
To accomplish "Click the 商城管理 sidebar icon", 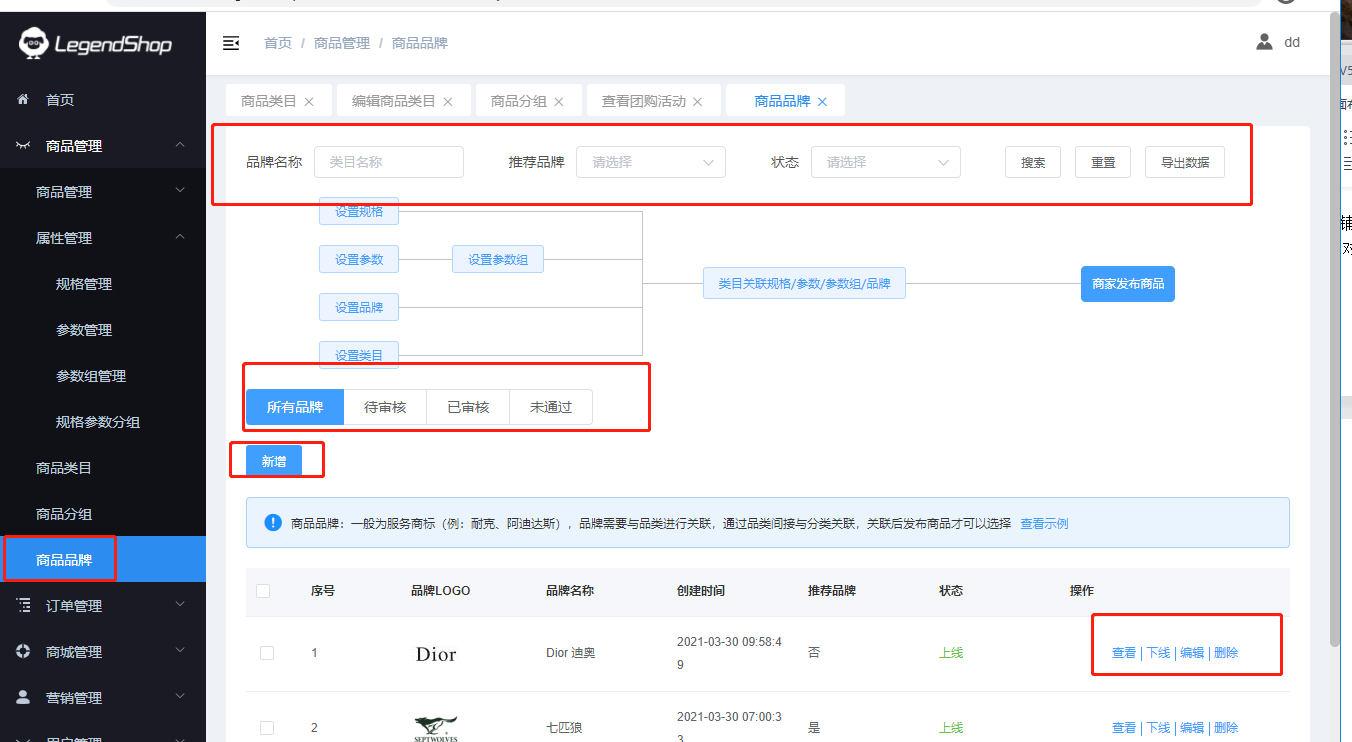I will (x=23, y=651).
